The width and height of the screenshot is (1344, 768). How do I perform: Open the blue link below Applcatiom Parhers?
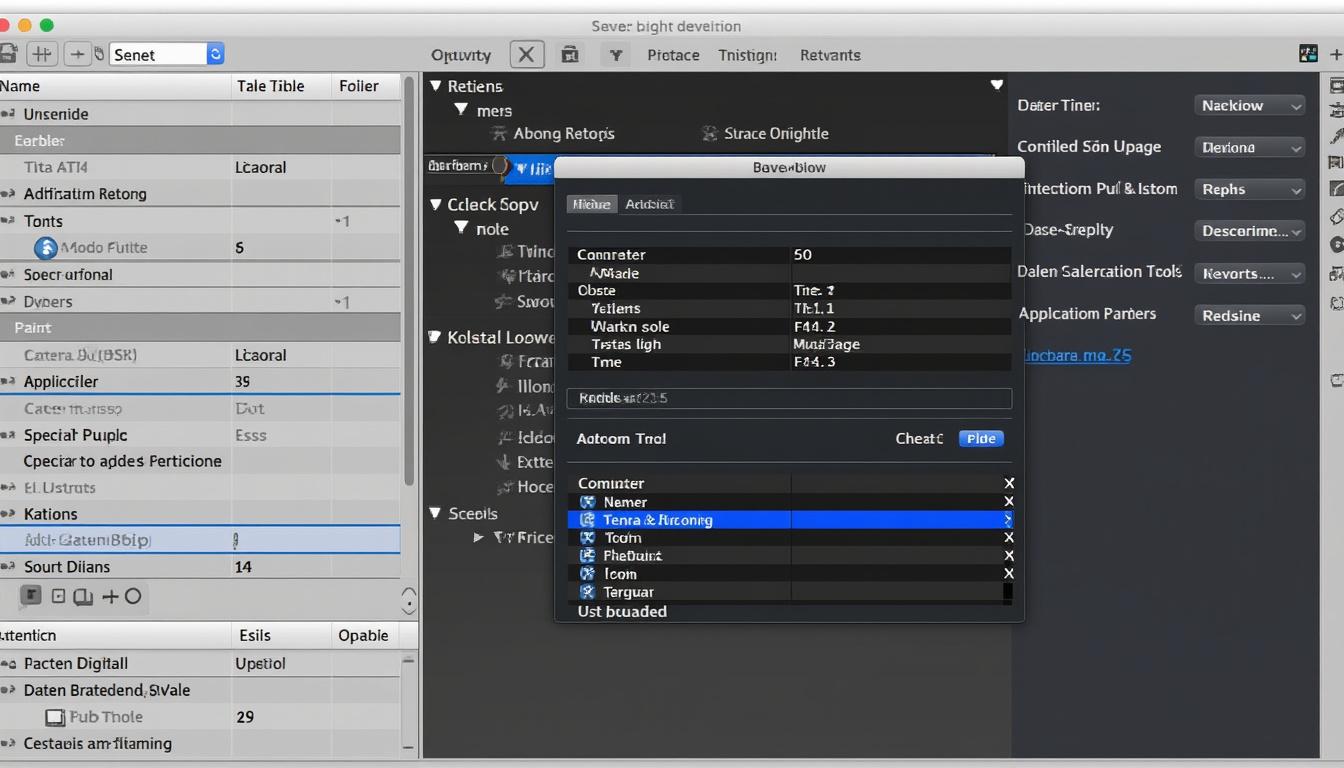coord(1076,356)
